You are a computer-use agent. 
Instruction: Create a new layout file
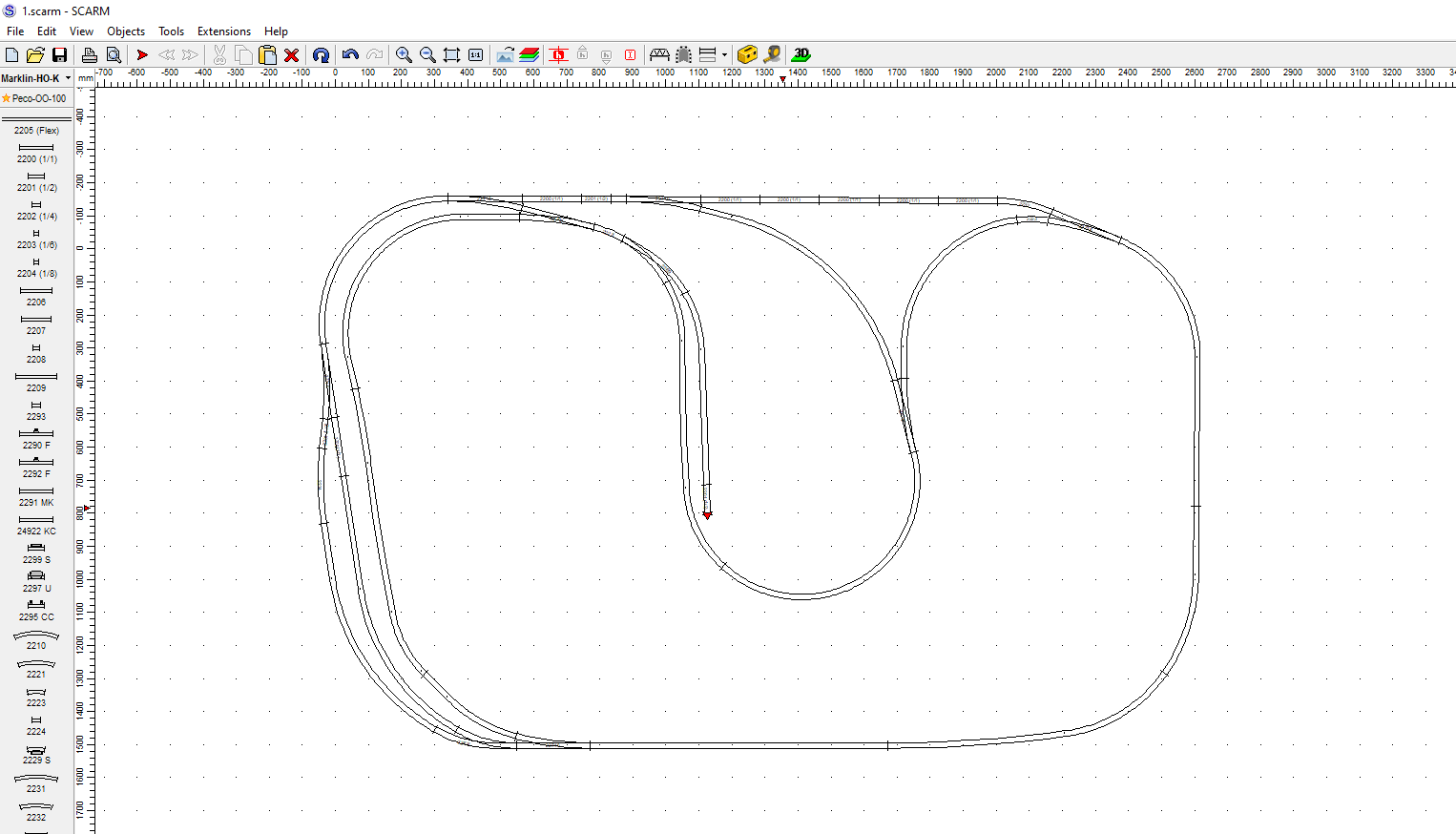pyautogui.click(x=12, y=55)
